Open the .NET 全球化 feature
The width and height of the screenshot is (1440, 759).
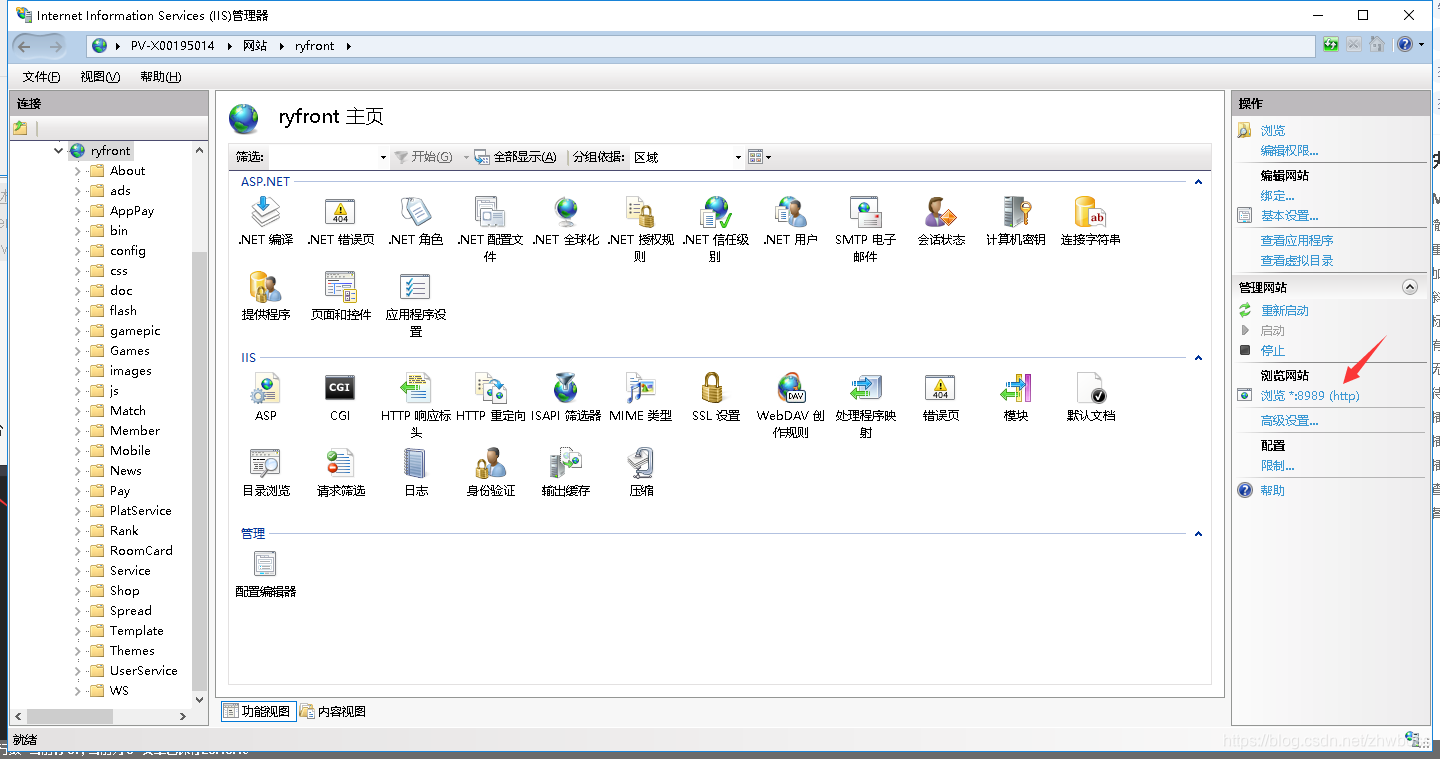[566, 221]
